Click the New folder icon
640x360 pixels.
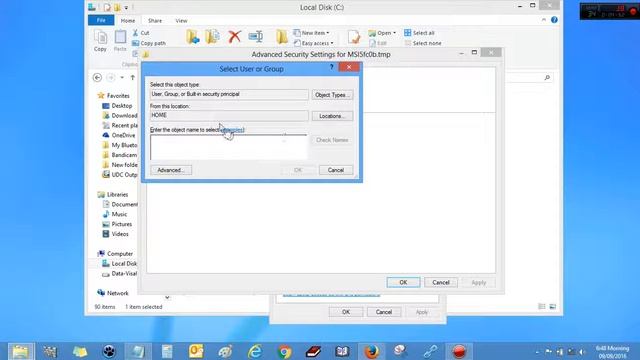tap(282, 37)
